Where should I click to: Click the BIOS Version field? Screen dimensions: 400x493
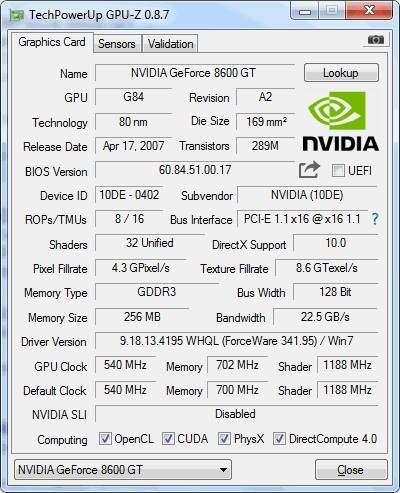point(195,170)
